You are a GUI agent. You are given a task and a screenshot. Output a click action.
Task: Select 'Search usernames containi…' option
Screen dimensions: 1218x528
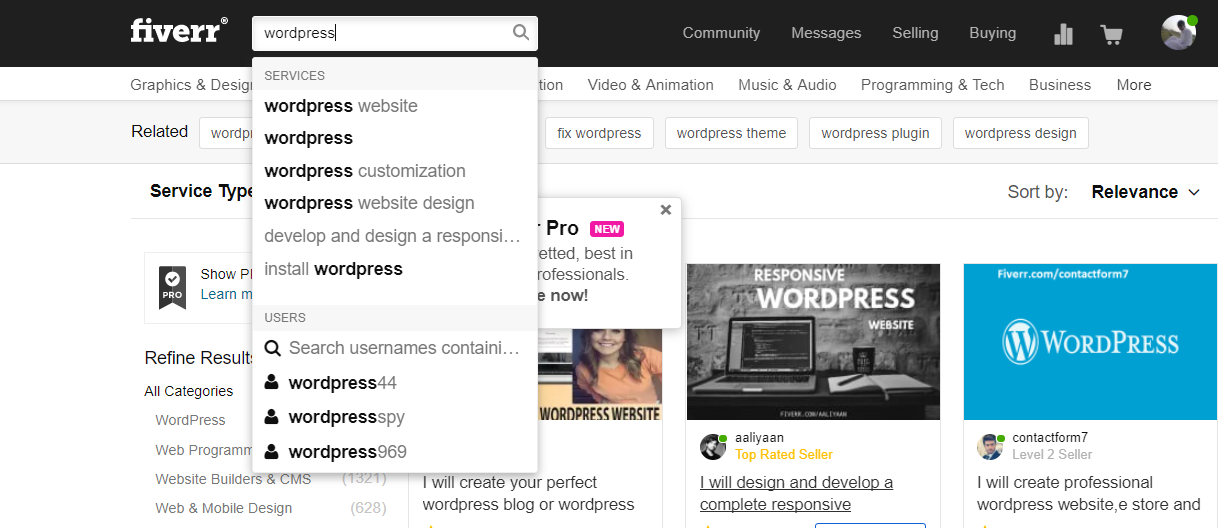click(x=395, y=348)
